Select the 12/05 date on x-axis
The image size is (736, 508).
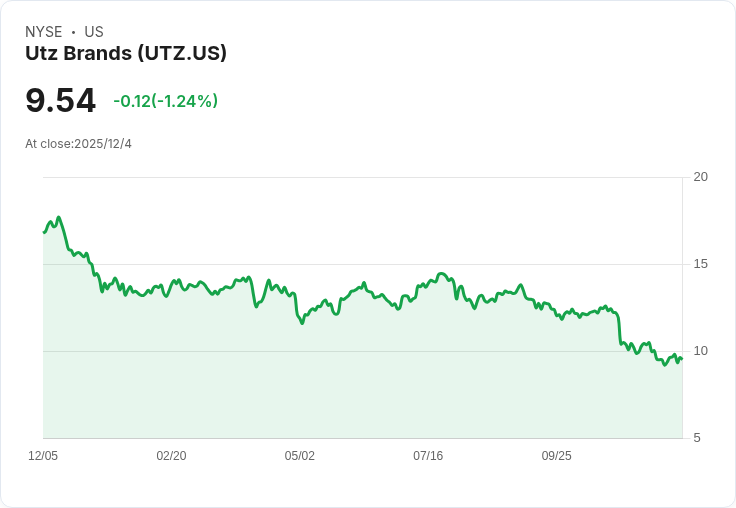pyautogui.click(x=43, y=456)
